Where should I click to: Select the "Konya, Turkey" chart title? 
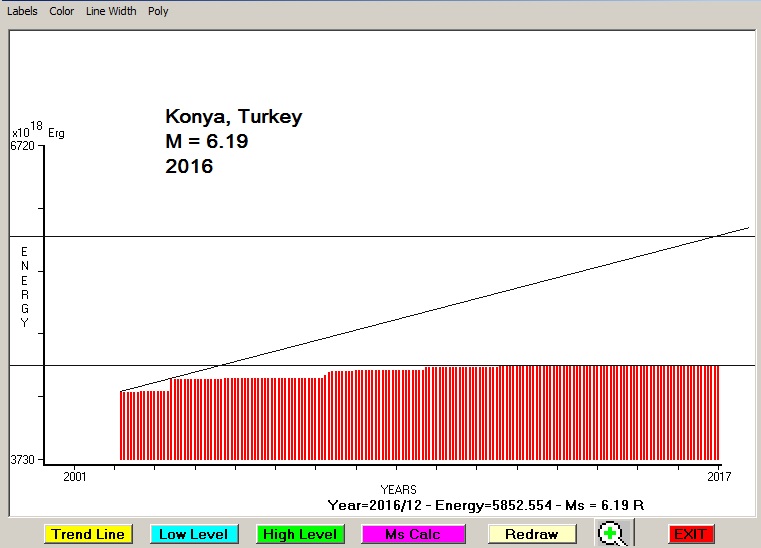(233, 117)
